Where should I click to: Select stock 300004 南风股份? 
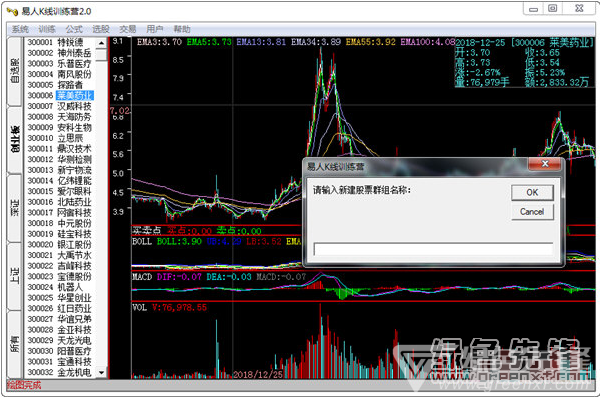click(x=59, y=74)
